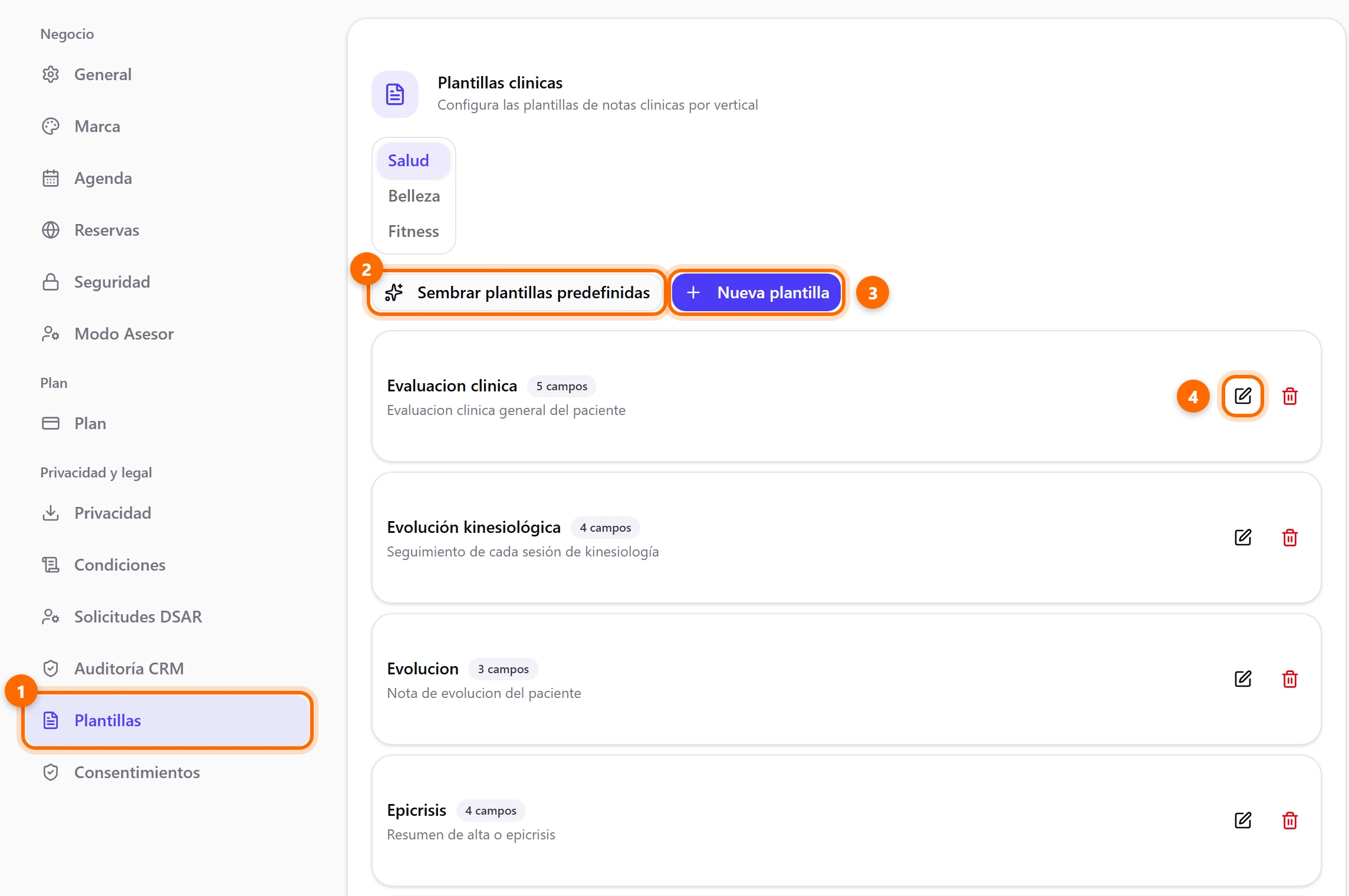Select Plantillas in the sidebar
Viewport: 1349px width, 896px height.
point(167,720)
